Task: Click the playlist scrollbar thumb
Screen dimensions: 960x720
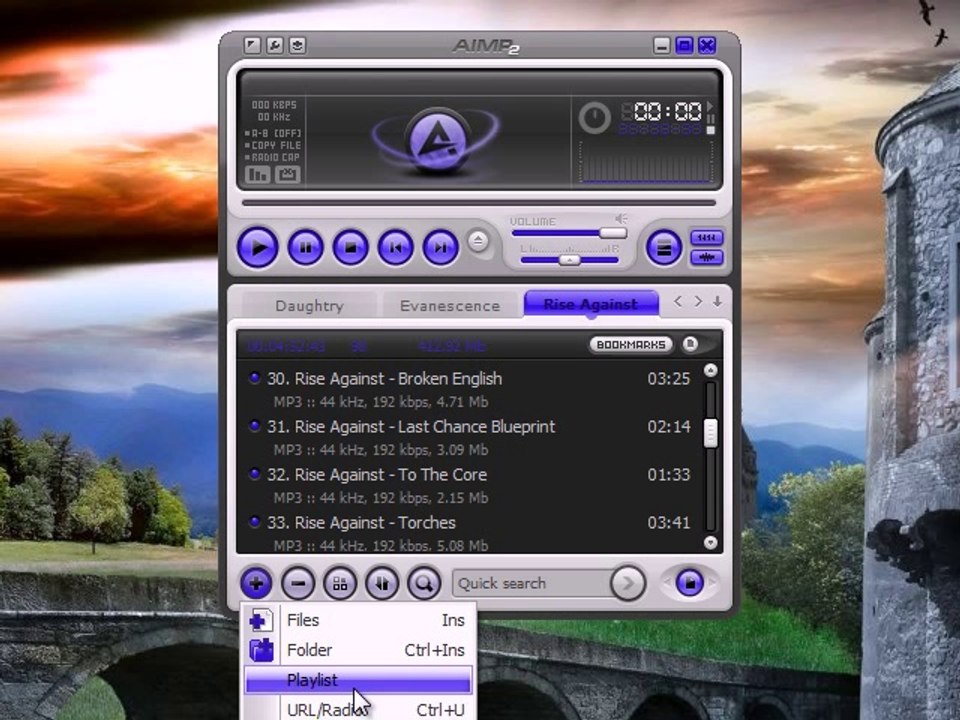Action: point(710,433)
